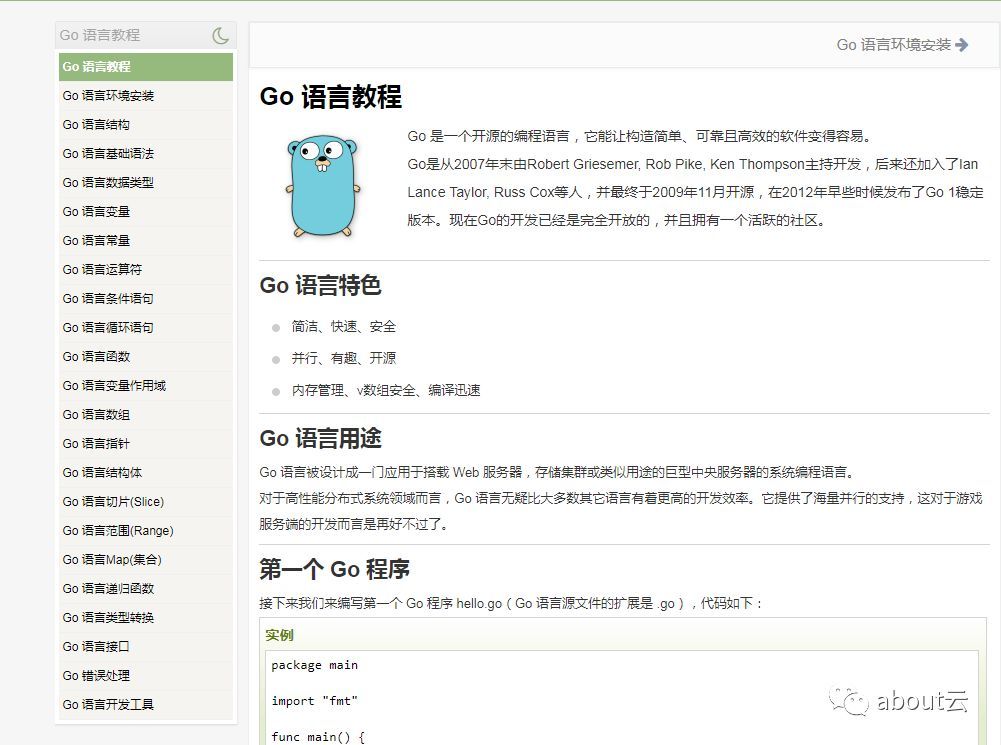
Task: Go to Go 语言类型转换 chapter
Action: tap(146, 618)
